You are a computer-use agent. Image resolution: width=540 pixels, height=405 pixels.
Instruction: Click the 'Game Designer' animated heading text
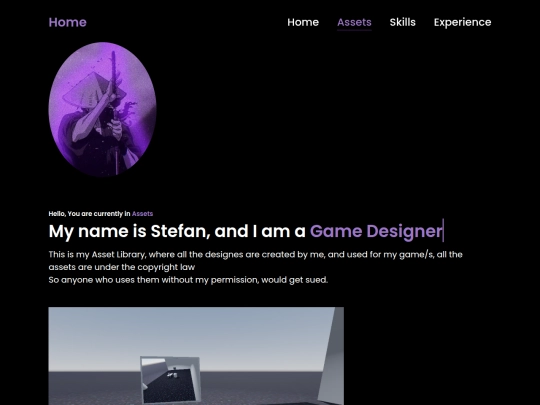pyautogui.click(x=376, y=231)
